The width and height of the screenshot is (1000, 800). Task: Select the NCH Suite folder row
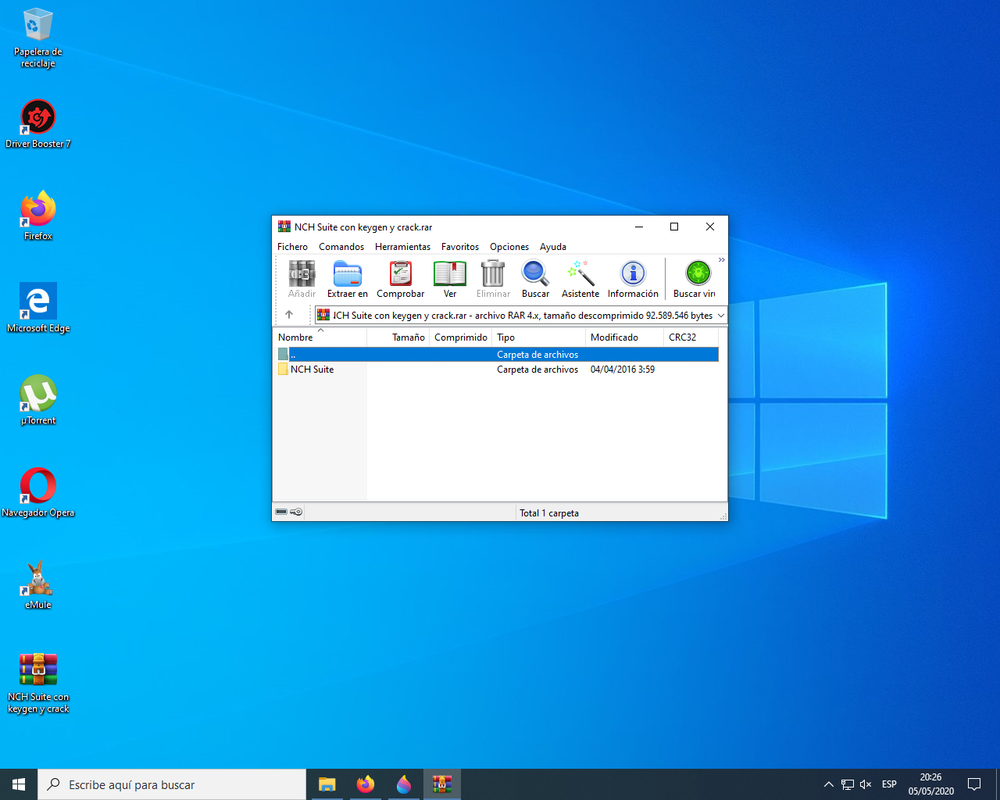coord(497,369)
